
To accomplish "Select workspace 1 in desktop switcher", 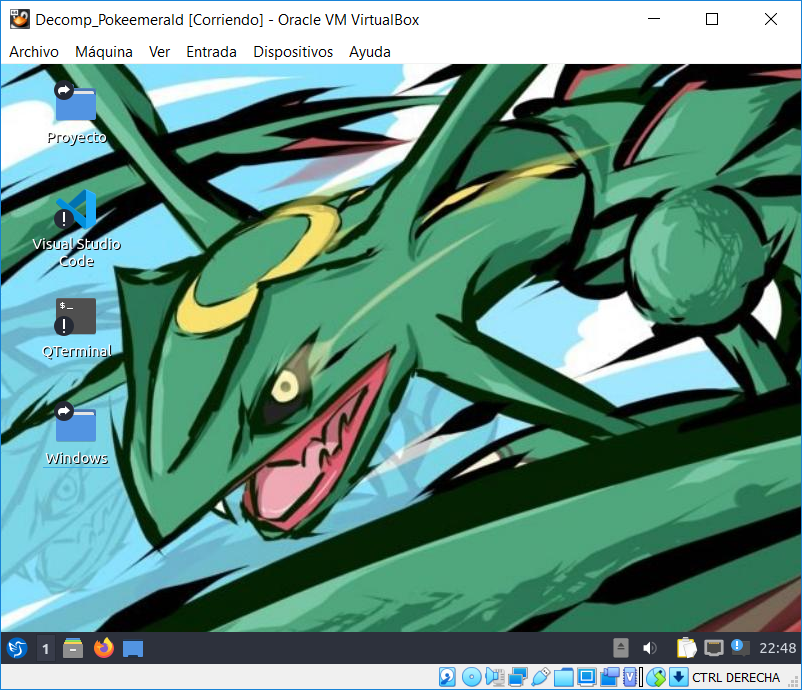I will coord(45,649).
